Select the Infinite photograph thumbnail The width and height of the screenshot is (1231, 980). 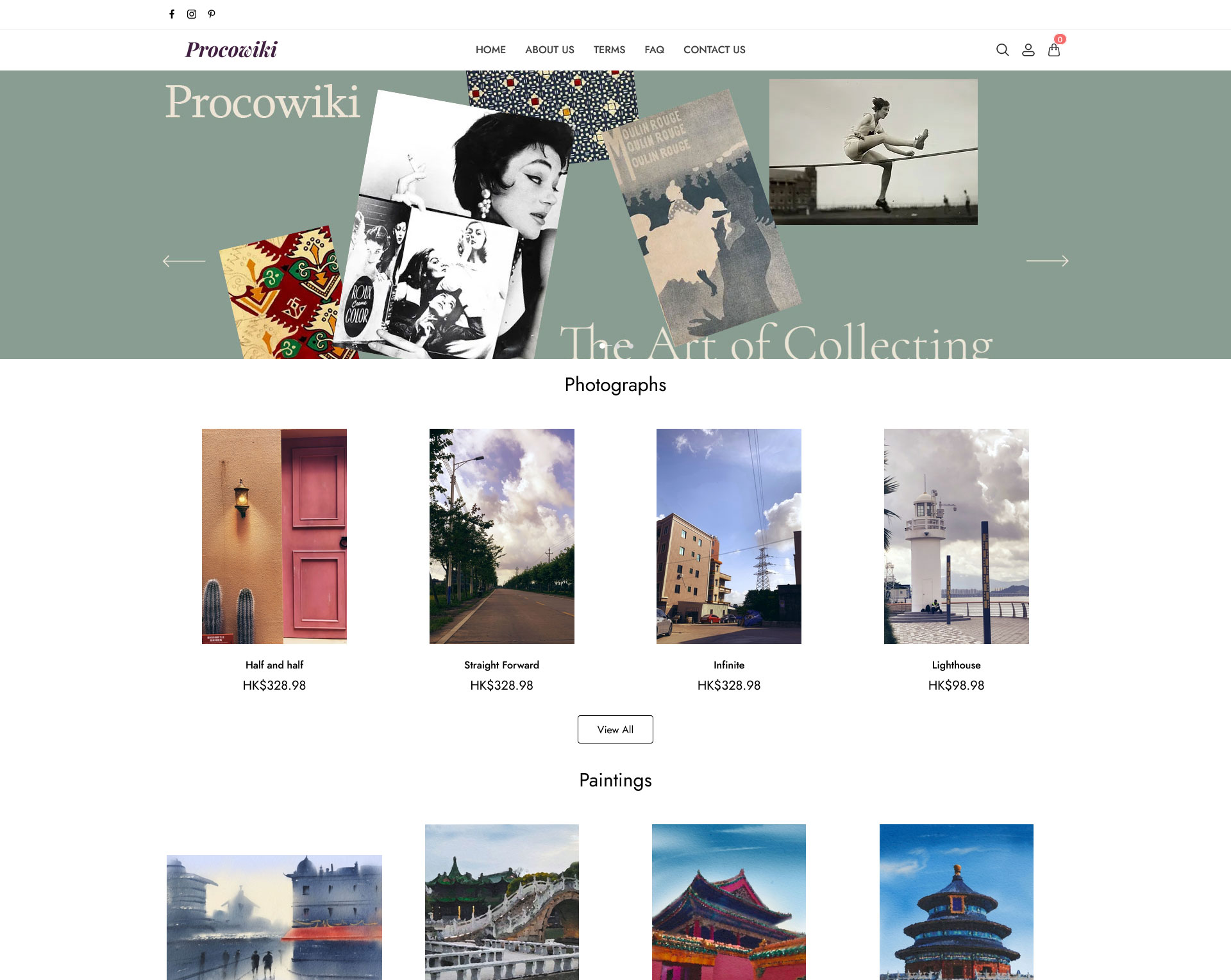[x=729, y=536]
